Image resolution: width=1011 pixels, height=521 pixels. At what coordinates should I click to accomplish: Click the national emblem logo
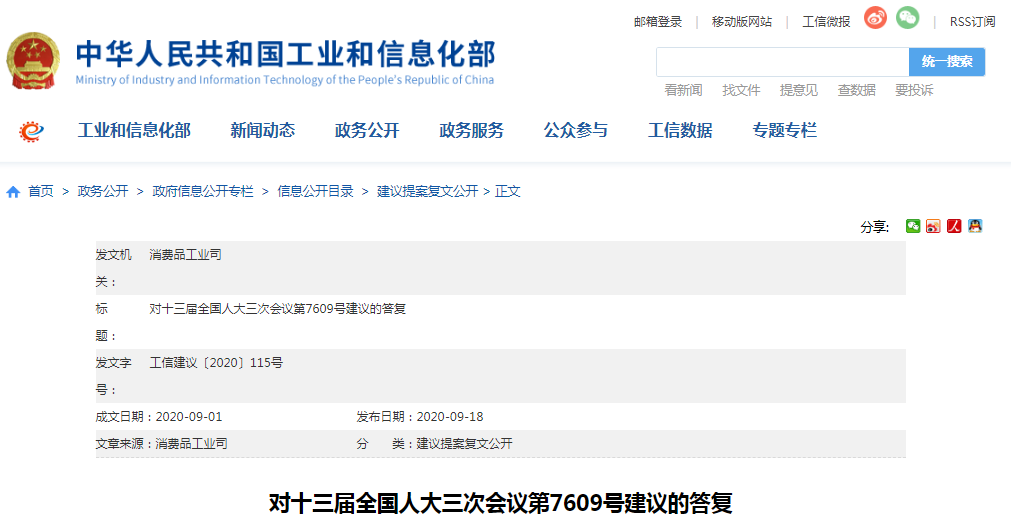32,61
